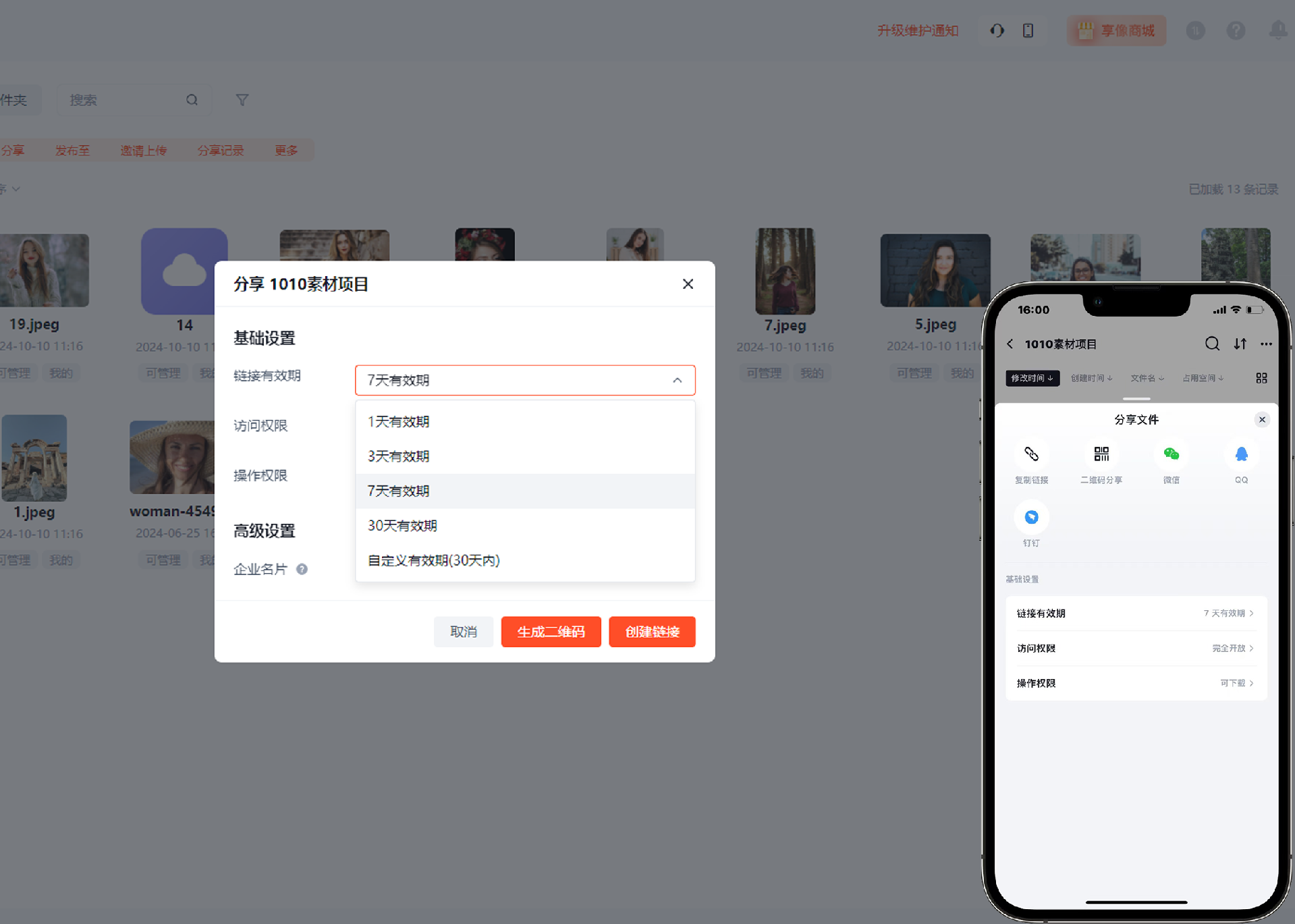1295x924 pixels.
Task: Select 1天有效期 option
Action: pos(525,422)
